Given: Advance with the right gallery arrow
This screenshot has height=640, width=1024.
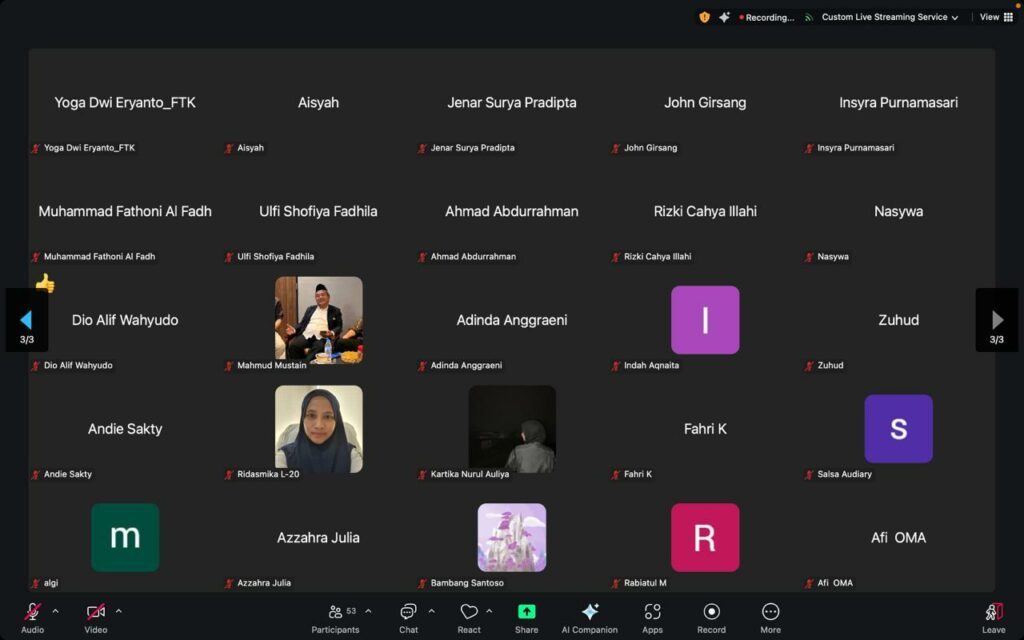Looking at the screenshot, I should [x=997, y=320].
